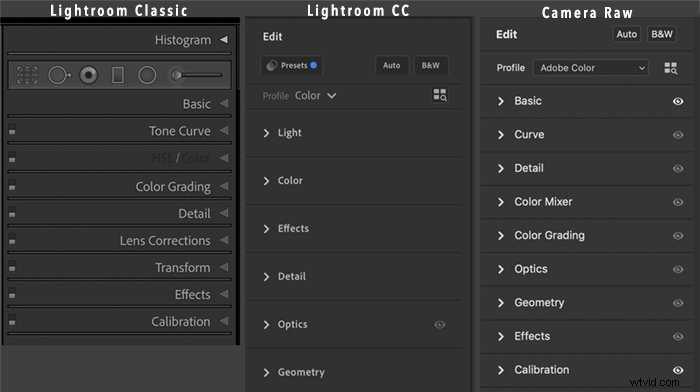
Task: Toggle the Optics eye icon in Lightroom CC
Action: (x=440, y=325)
